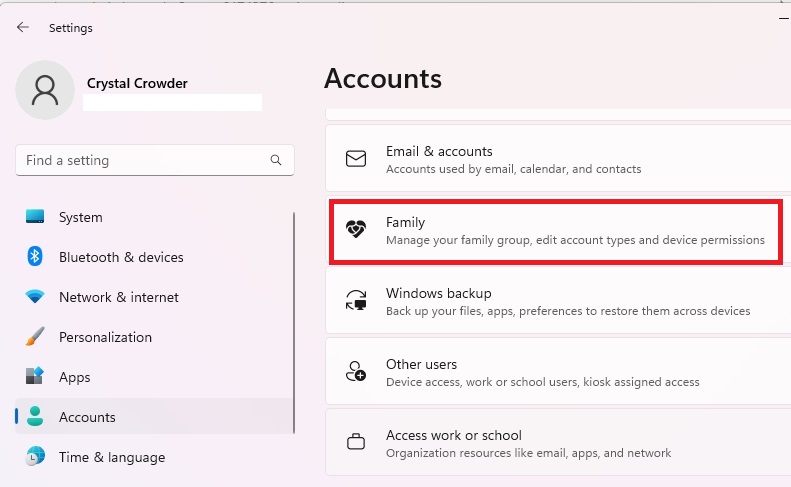
Task: Open Other users settings
Action: (558, 371)
